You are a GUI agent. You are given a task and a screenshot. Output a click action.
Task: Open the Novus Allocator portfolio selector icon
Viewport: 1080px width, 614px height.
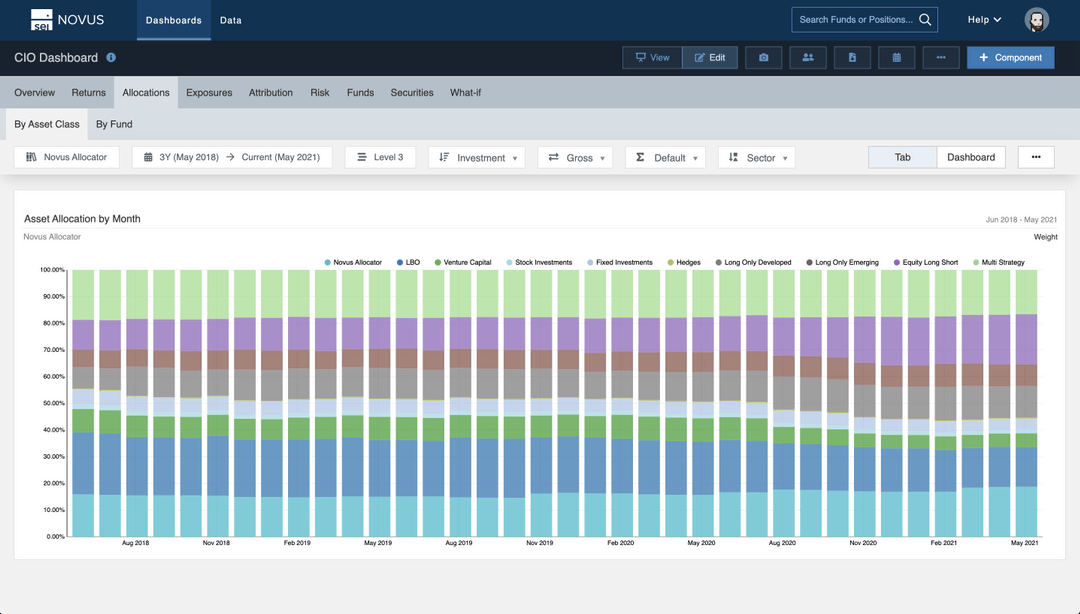[31, 156]
